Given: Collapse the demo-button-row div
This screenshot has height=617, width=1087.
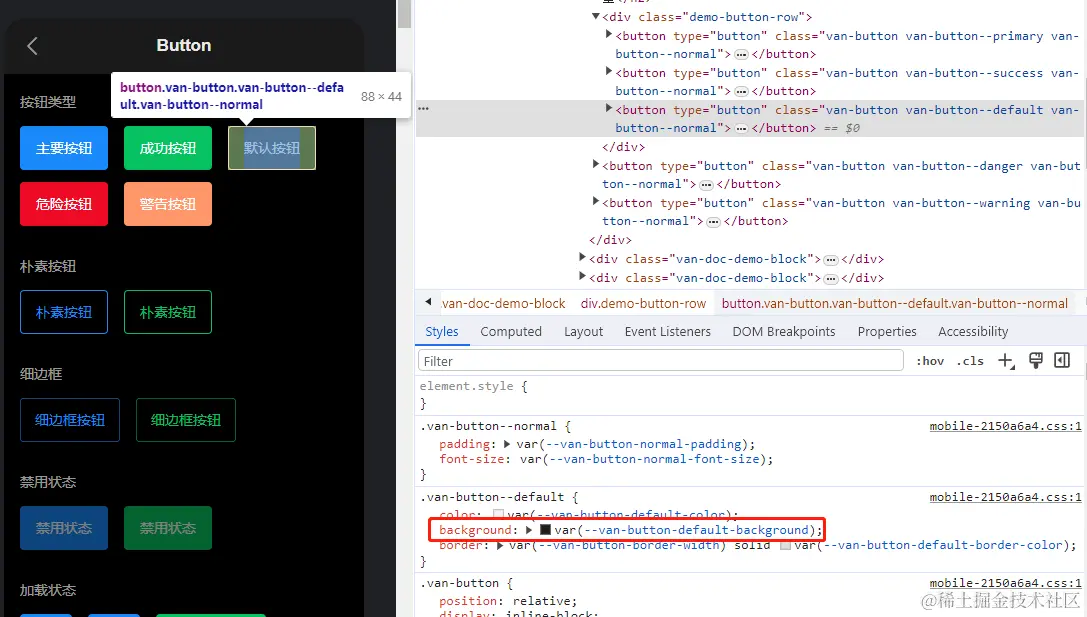Looking at the screenshot, I should tap(595, 16).
